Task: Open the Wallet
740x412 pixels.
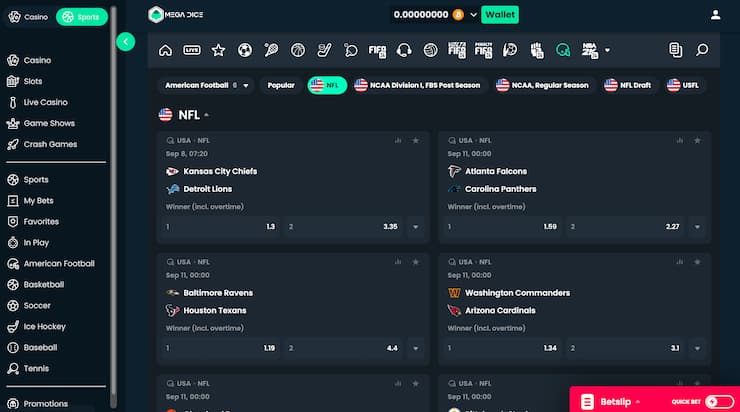Action: click(500, 15)
